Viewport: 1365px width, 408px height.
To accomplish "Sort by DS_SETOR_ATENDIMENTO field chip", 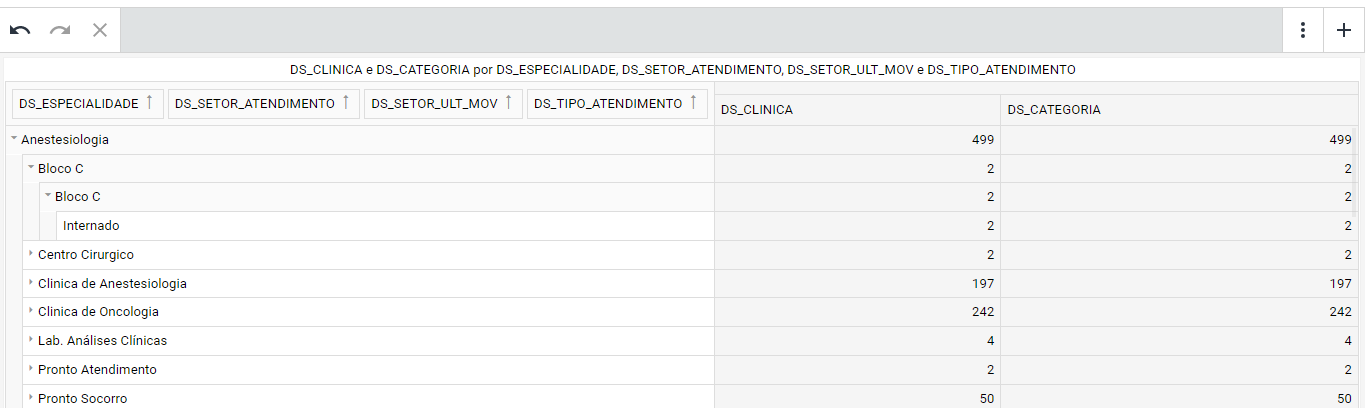I will [263, 104].
